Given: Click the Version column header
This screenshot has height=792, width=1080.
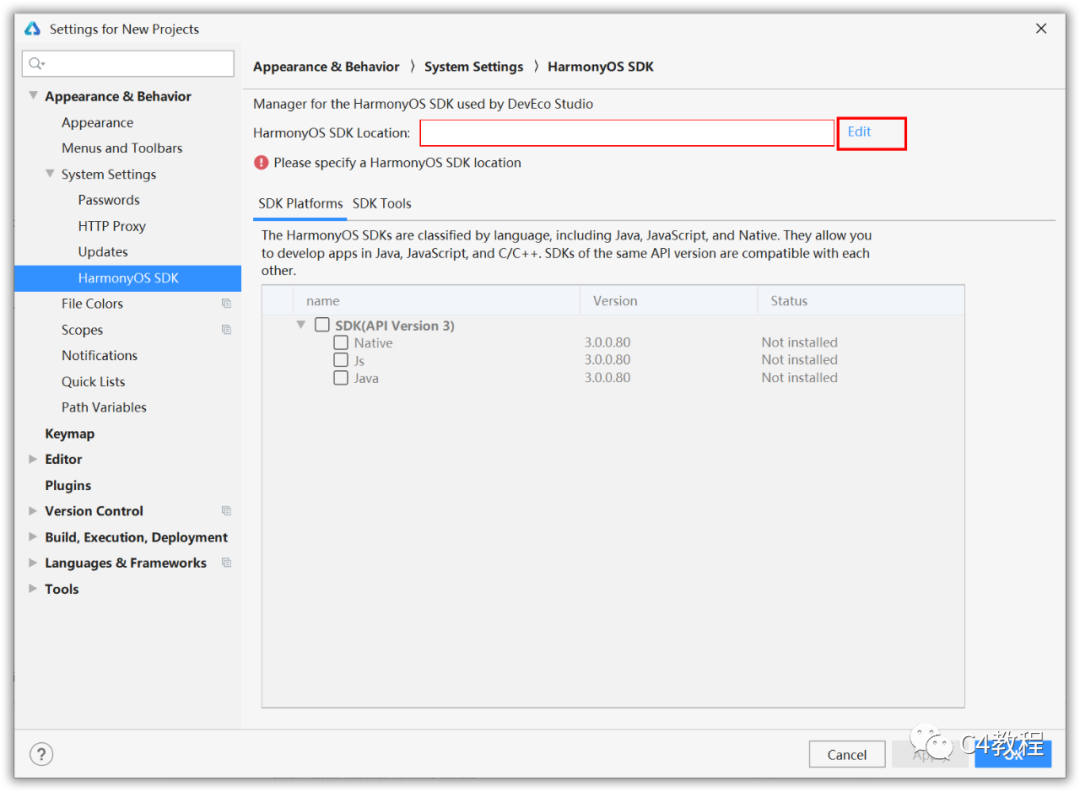Looking at the screenshot, I should tap(669, 301).
